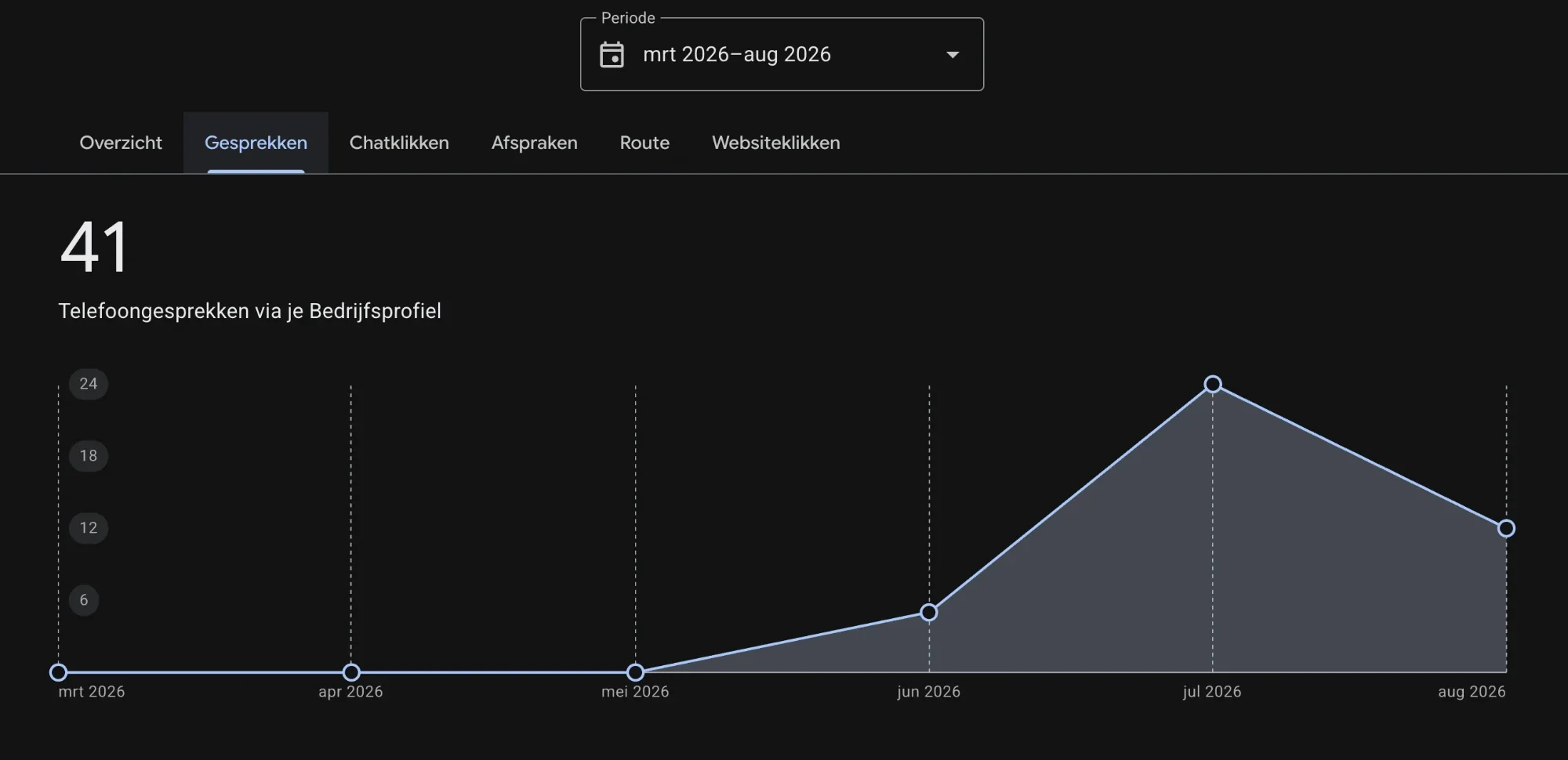Select the mei 2026 data point
Screen dimensions: 1568x760
tap(636, 672)
